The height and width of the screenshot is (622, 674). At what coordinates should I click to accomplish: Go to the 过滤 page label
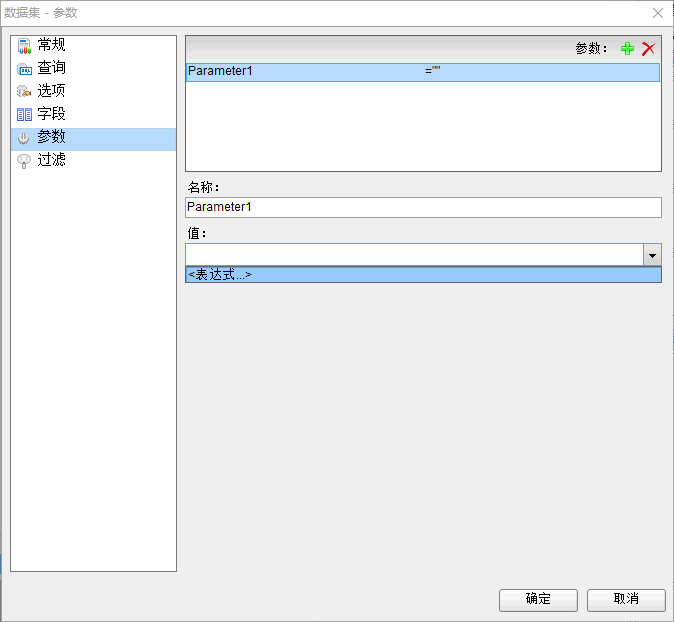[52, 160]
